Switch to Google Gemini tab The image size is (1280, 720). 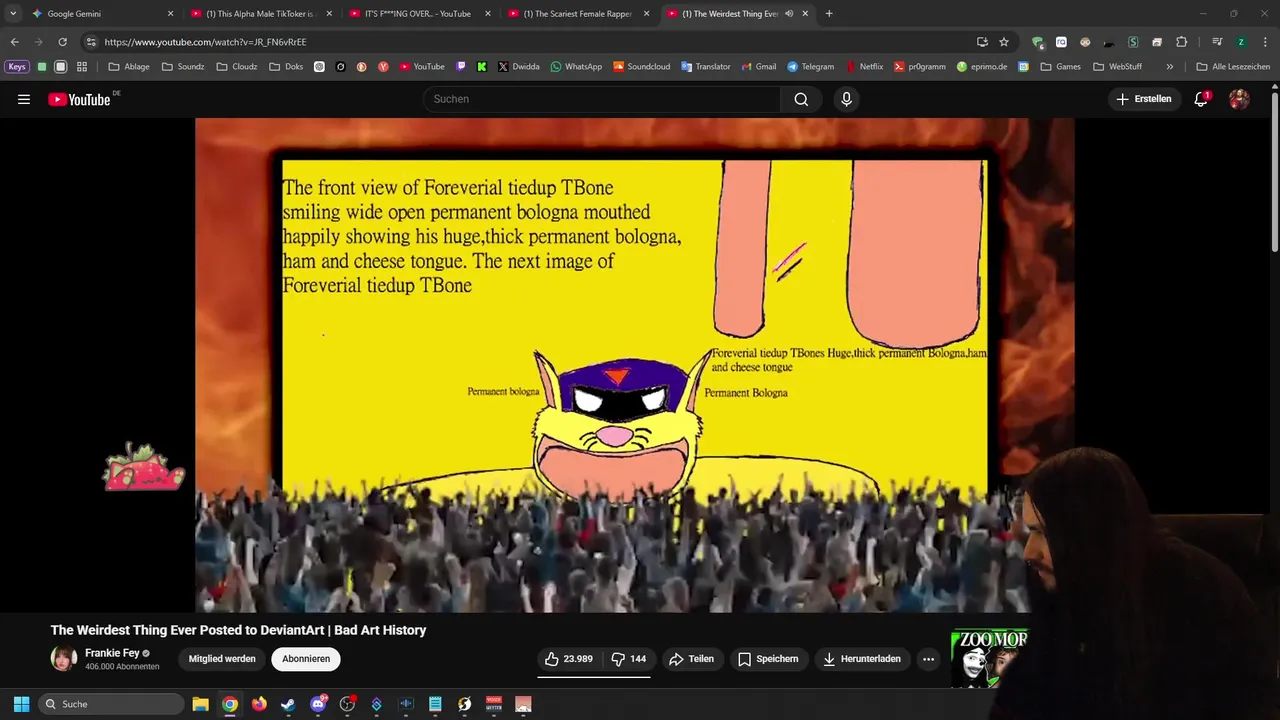pos(103,14)
